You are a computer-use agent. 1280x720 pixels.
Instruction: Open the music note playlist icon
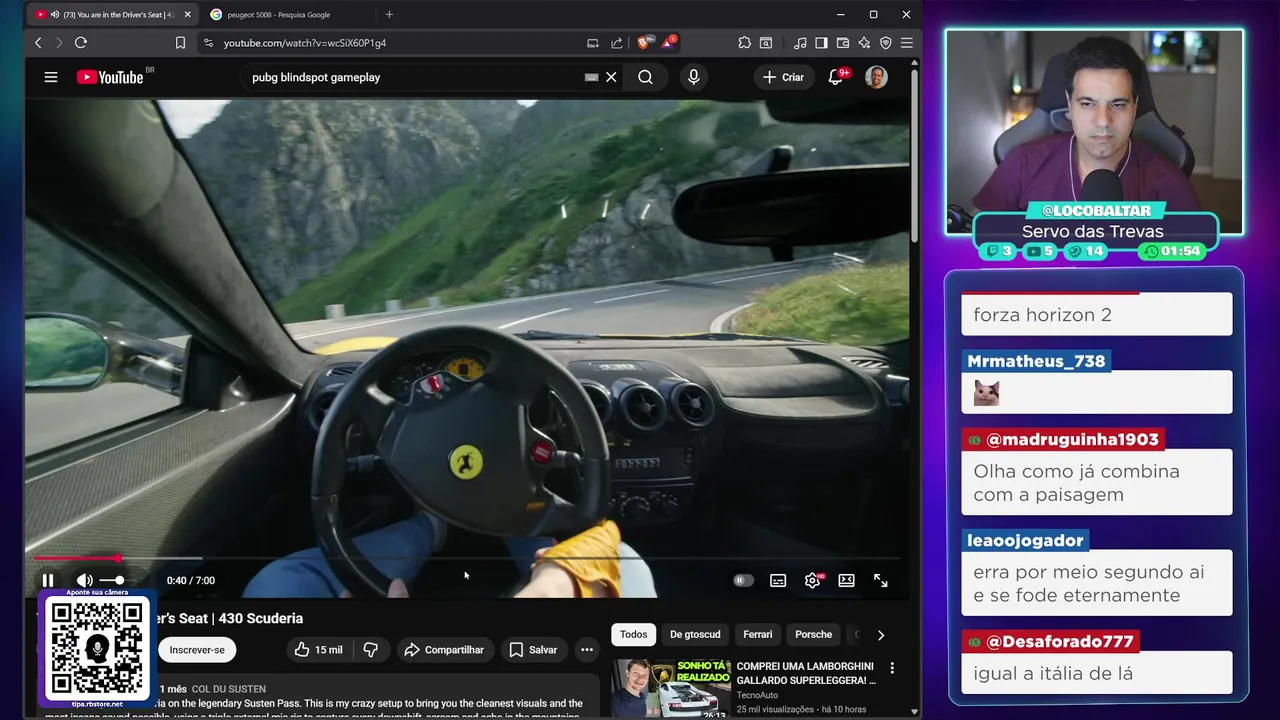800,43
